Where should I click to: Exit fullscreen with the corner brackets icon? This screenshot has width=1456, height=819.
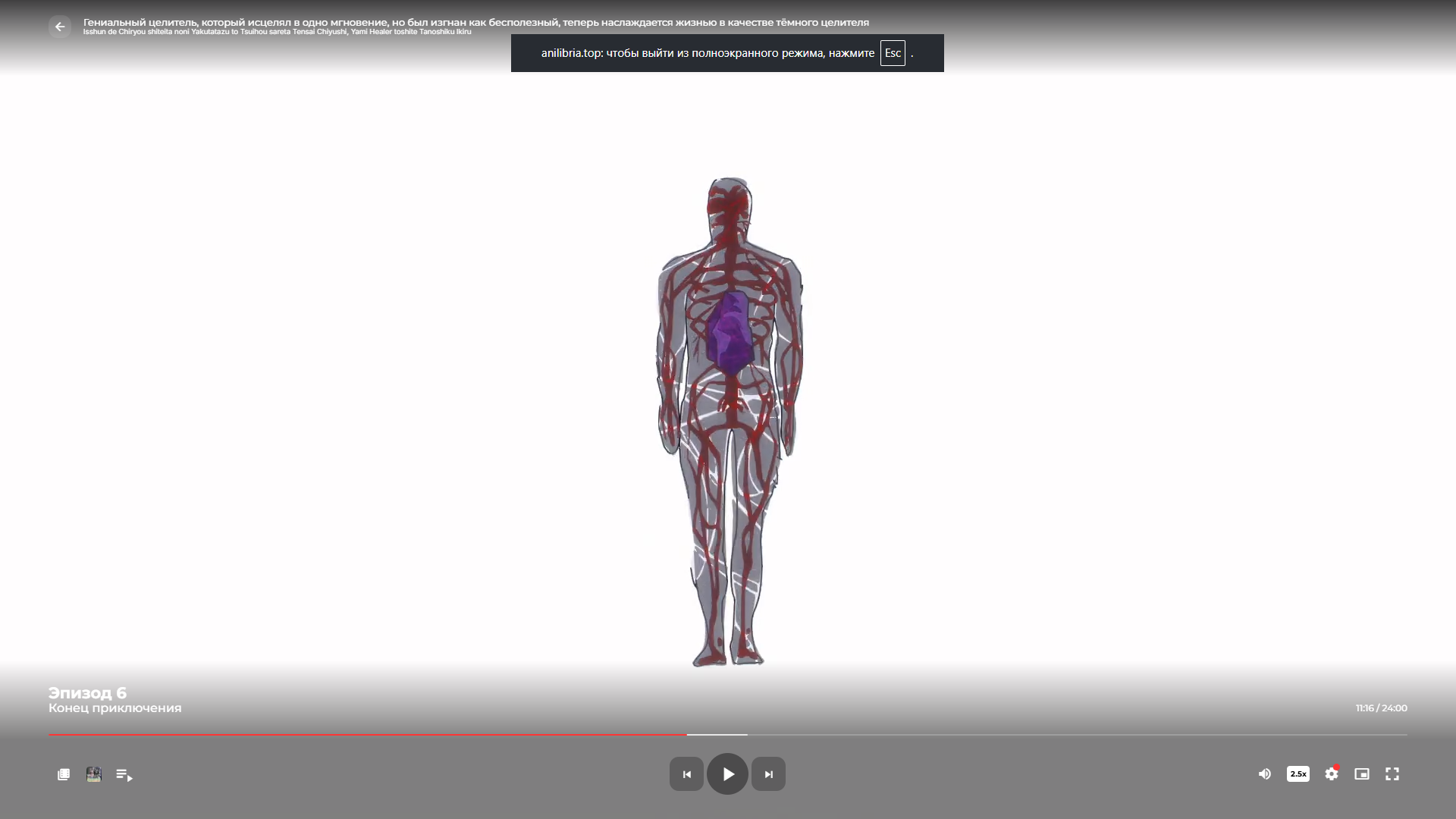click(x=1392, y=774)
